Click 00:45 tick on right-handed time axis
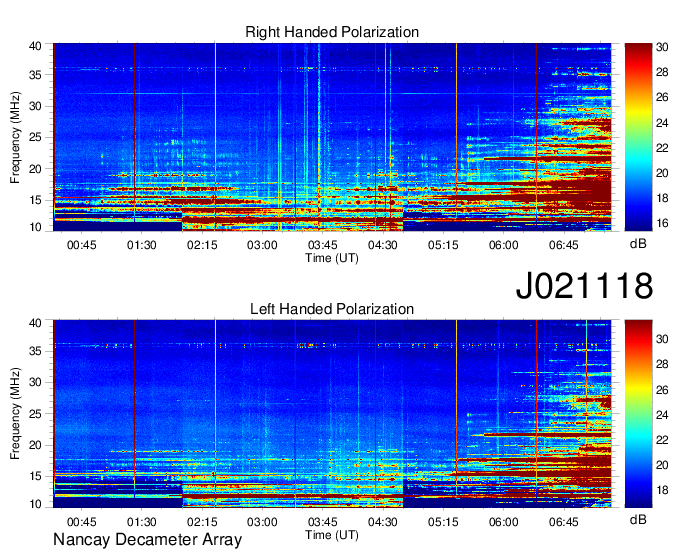Screen dimensions: 680x552 click(82, 245)
